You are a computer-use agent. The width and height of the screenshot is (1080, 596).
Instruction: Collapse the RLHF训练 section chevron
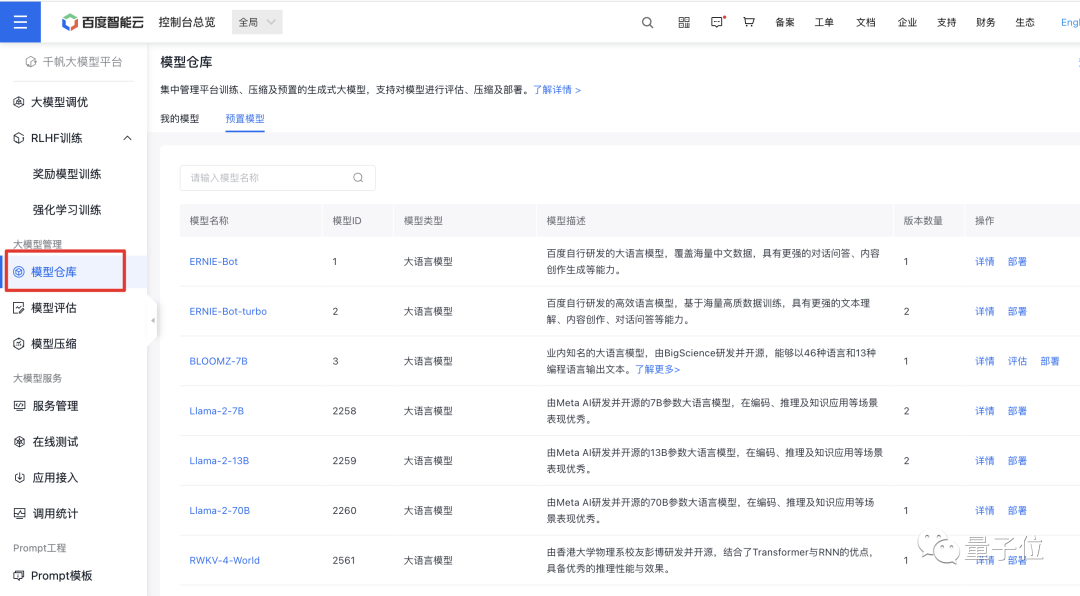127,137
